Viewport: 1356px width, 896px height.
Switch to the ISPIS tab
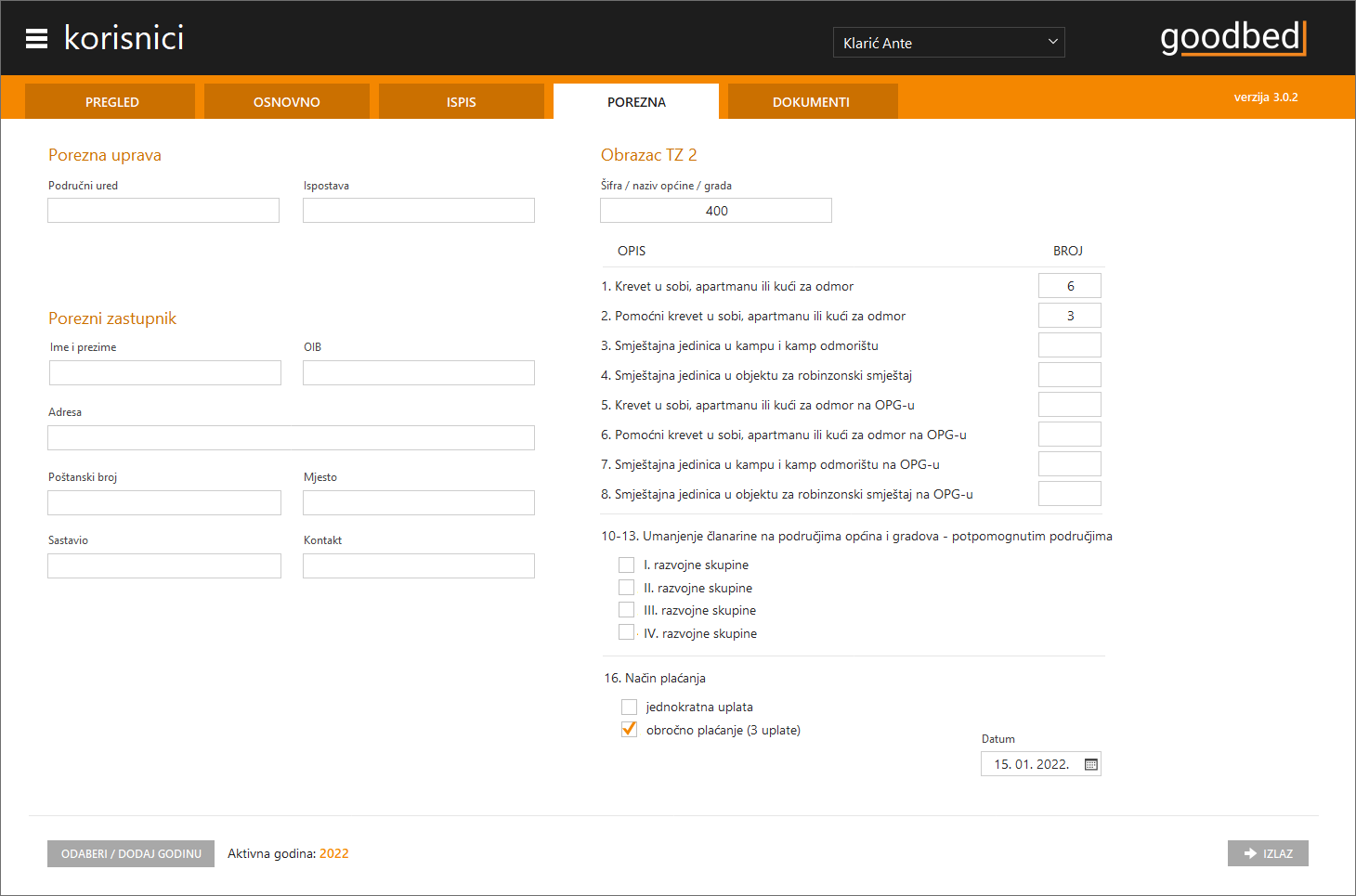click(x=461, y=101)
